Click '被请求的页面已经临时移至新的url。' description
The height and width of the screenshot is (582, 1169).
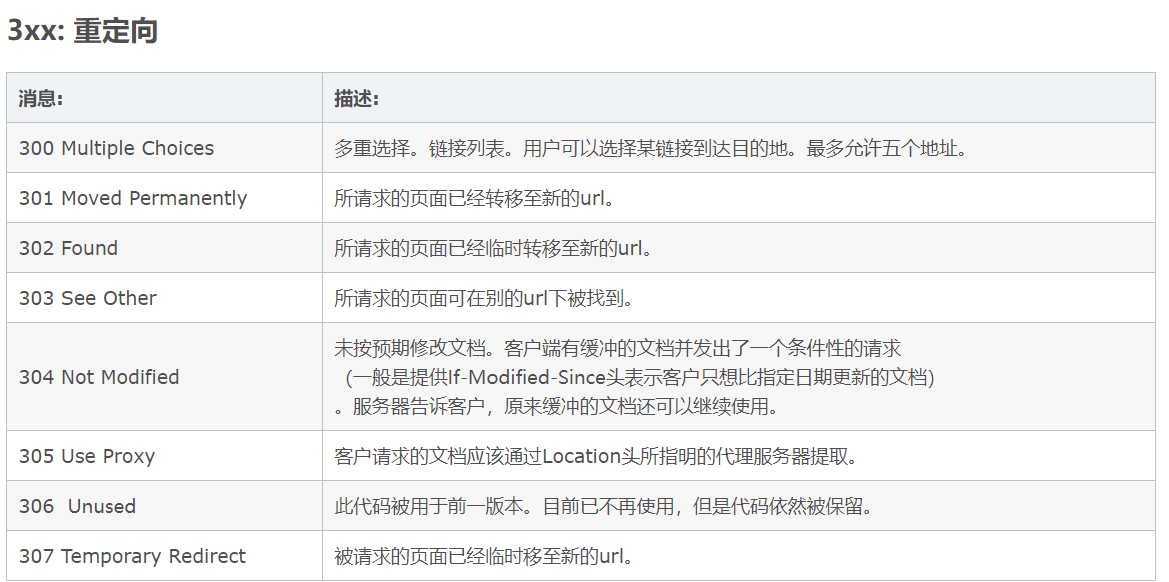pos(485,556)
